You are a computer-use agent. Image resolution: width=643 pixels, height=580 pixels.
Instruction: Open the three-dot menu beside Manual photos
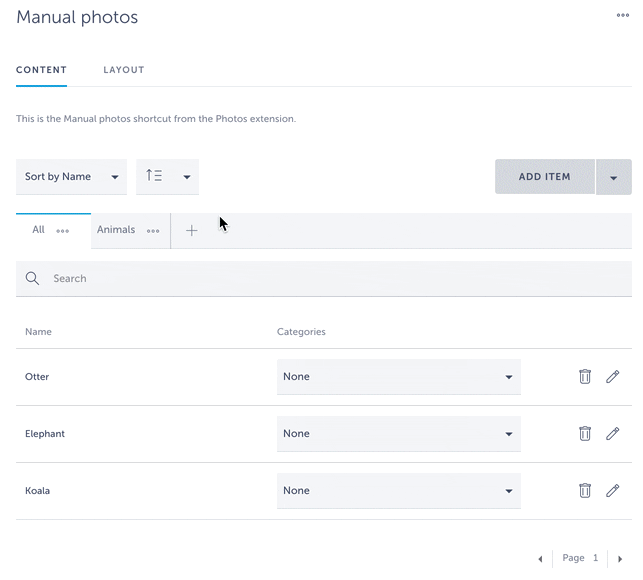point(623,16)
